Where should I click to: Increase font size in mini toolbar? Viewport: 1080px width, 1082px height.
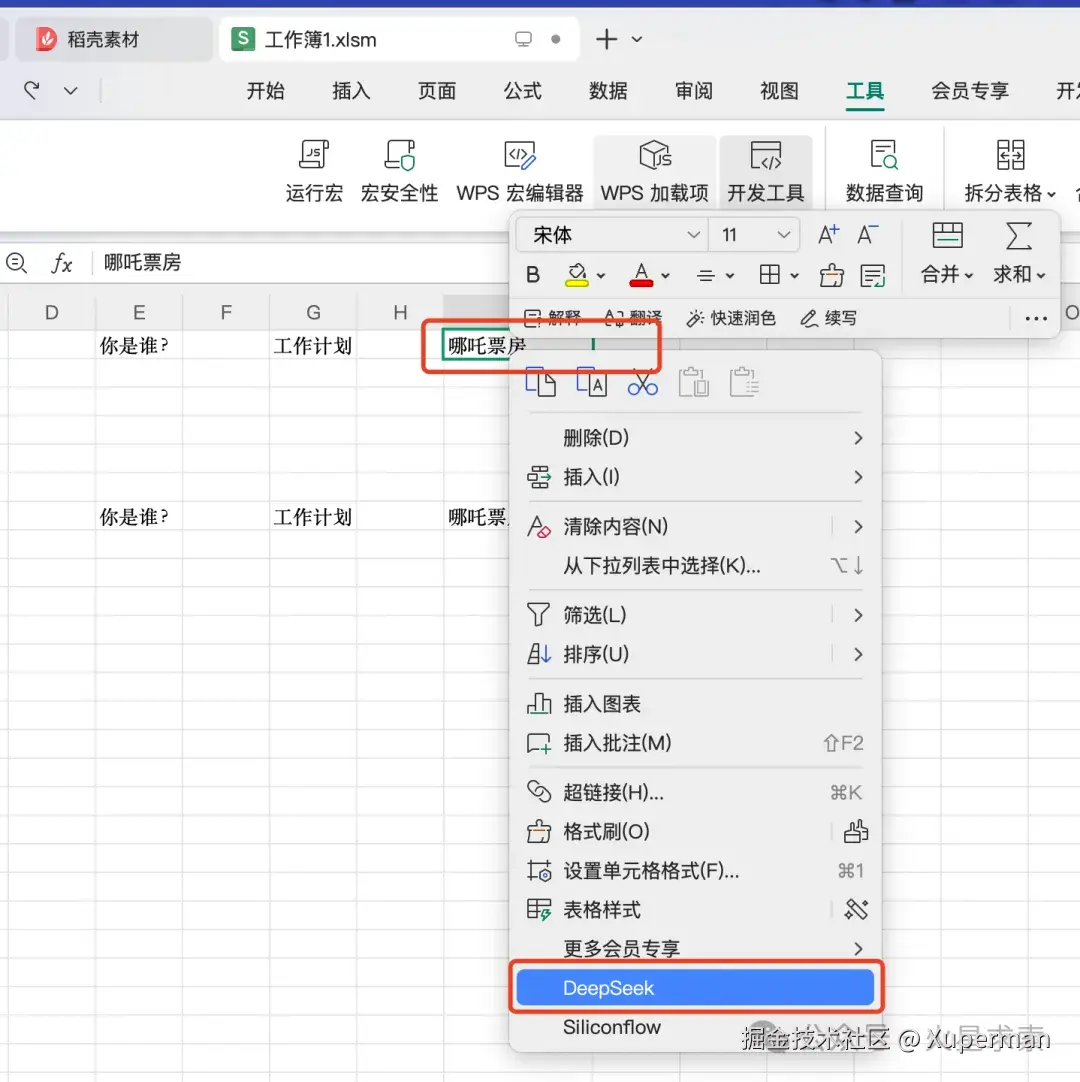pyautogui.click(x=828, y=235)
